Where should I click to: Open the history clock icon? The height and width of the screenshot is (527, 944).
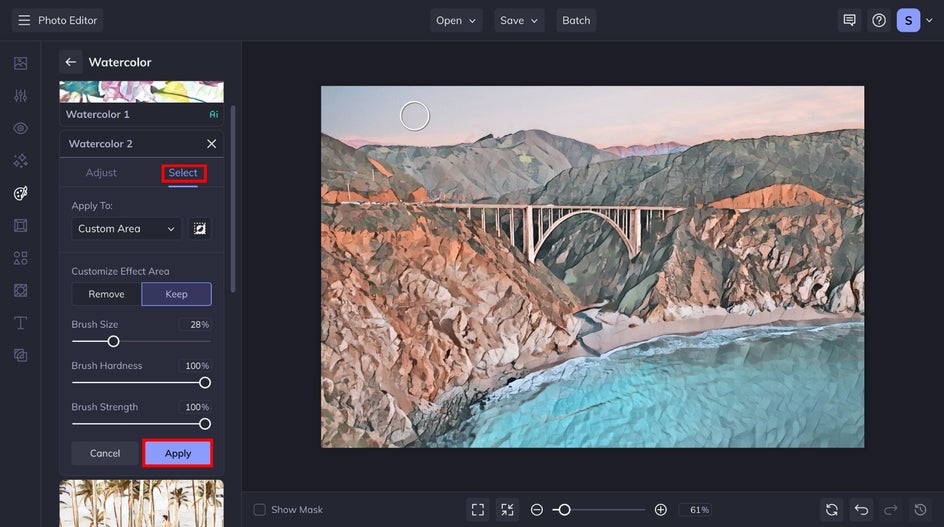point(920,510)
